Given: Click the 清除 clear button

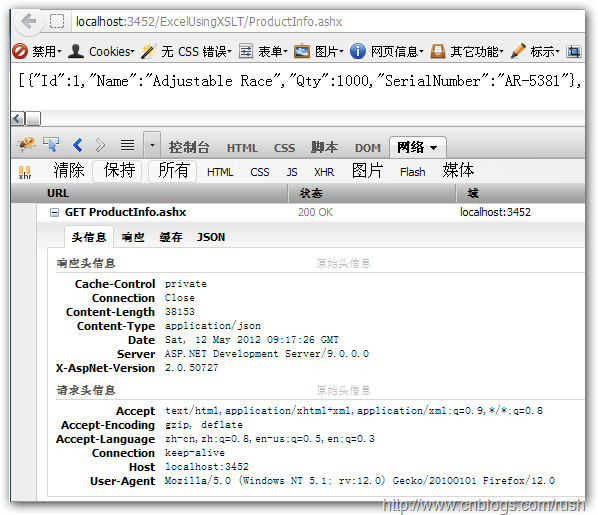Looking at the screenshot, I should [69, 171].
